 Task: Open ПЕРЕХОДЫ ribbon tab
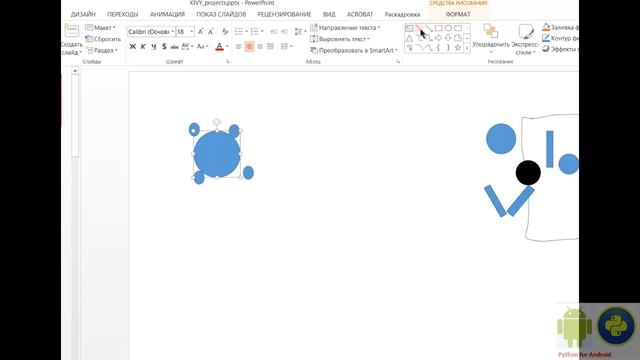(123, 14)
